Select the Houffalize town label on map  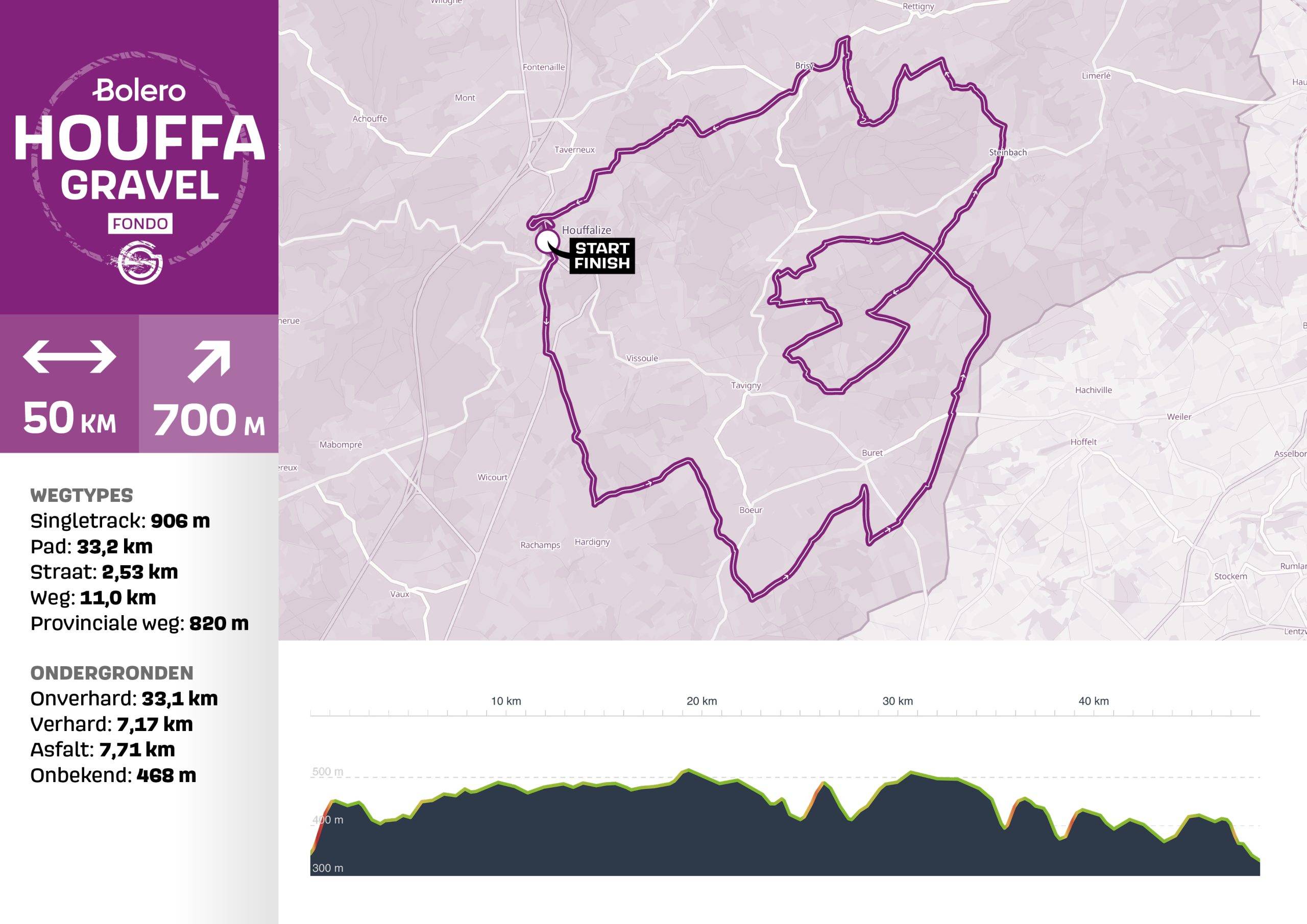tap(586, 230)
